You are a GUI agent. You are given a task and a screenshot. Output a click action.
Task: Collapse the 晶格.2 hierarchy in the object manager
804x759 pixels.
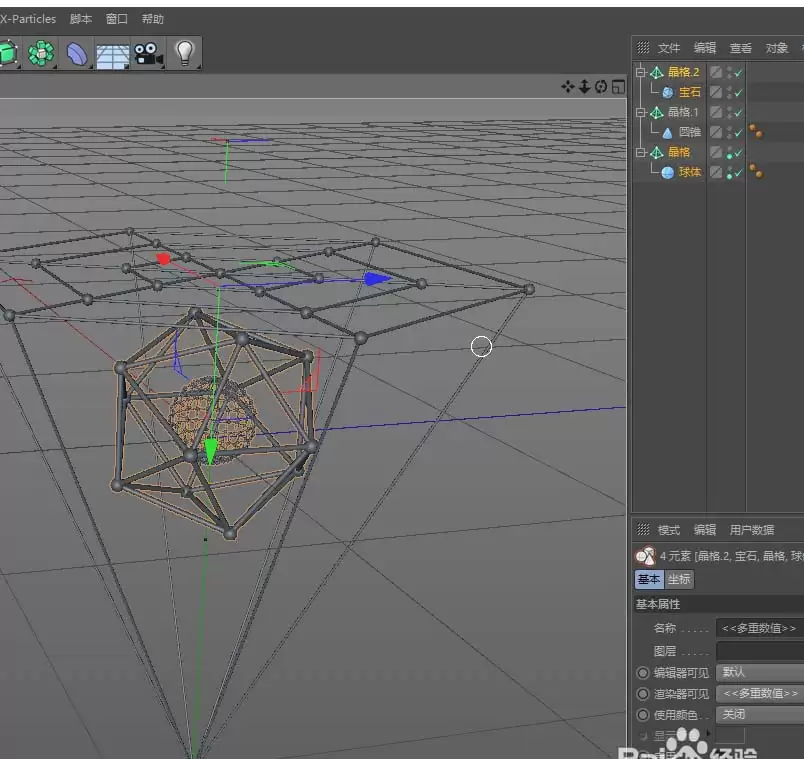click(639, 70)
